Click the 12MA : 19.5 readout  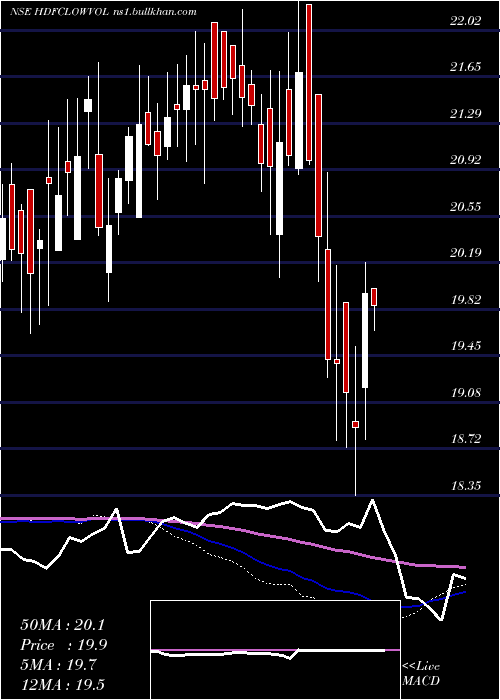coord(62,685)
